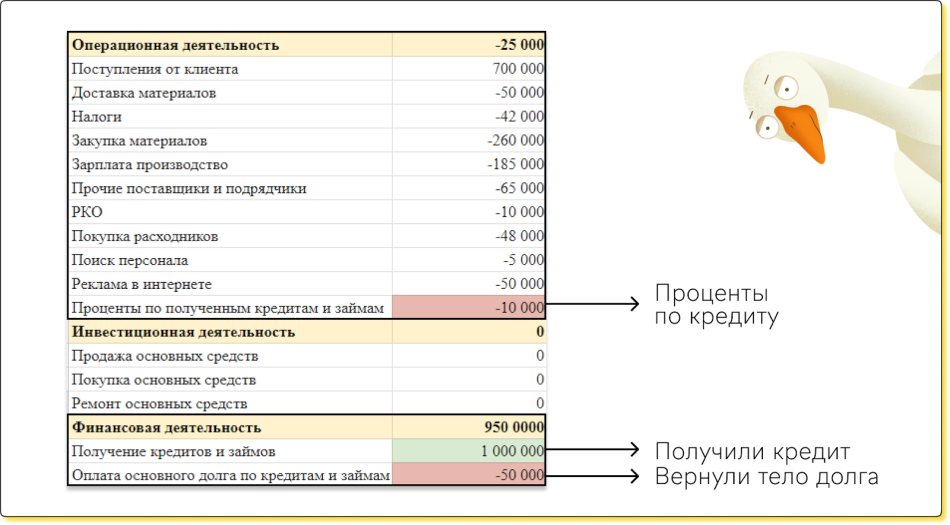Select 'Оплата основного долга по кредитам и займам'
The image size is (950, 525).
(230, 476)
